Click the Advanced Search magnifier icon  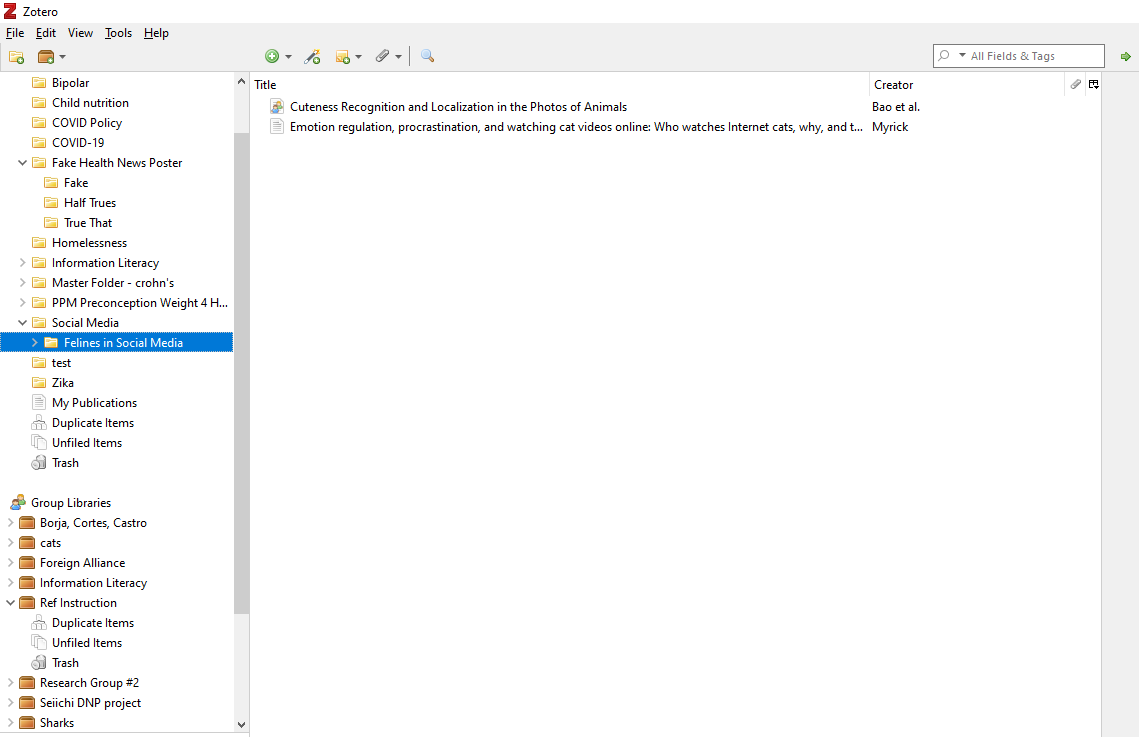click(427, 56)
